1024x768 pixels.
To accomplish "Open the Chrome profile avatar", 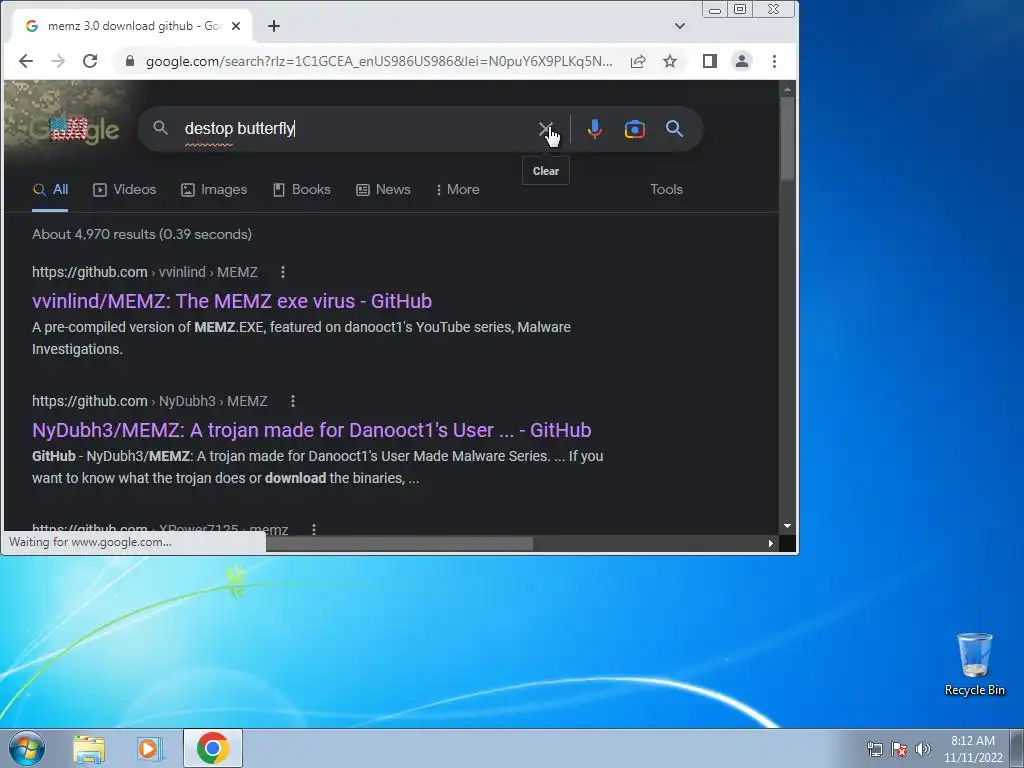I will pos(742,61).
